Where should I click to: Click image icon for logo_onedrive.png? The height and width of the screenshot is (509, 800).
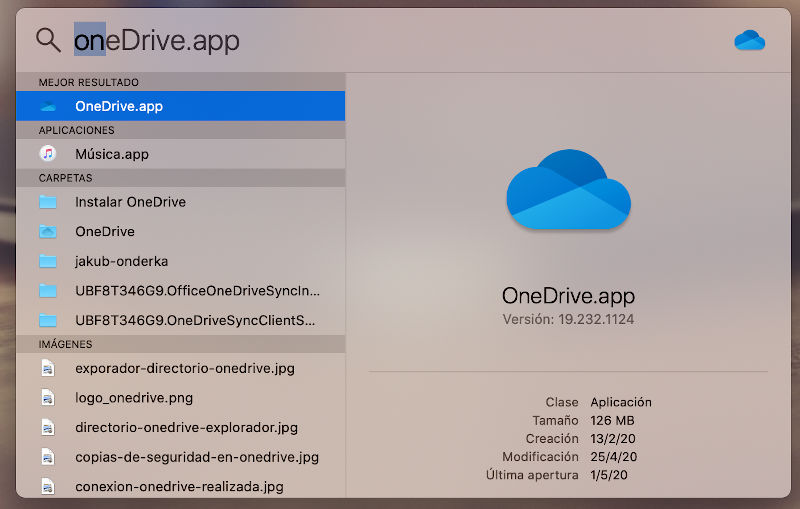click(x=48, y=398)
